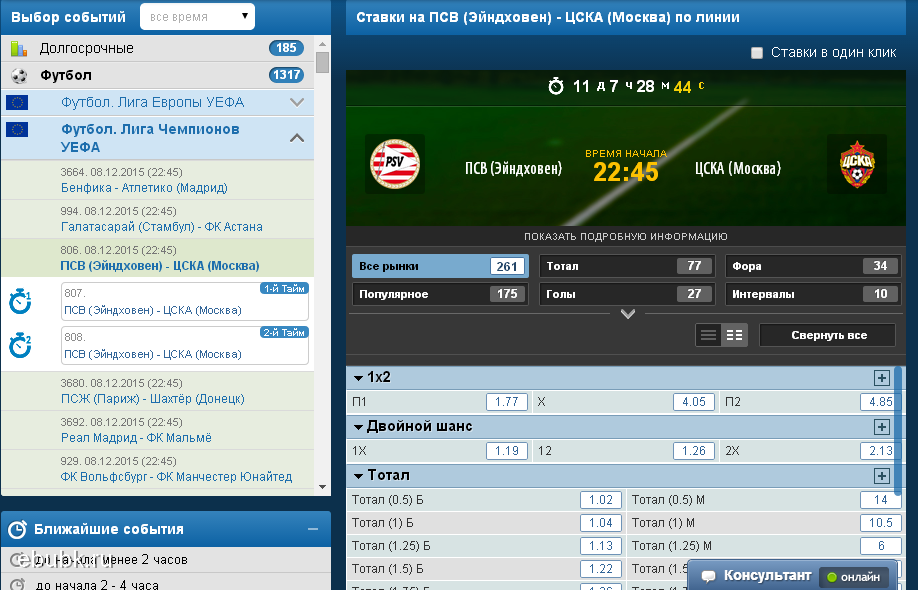Click the Свернуть все button
The width and height of the screenshot is (918, 590).
point(828,335)
